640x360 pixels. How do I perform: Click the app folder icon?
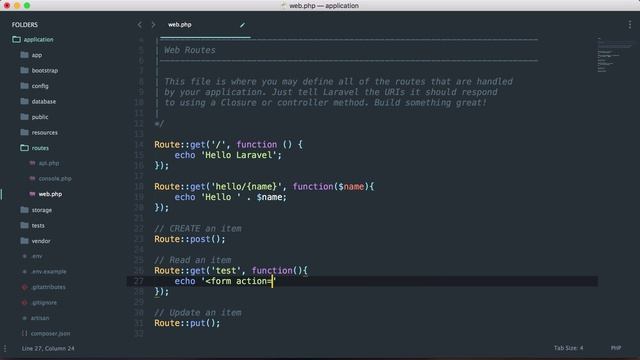click(x=24, y=55)
